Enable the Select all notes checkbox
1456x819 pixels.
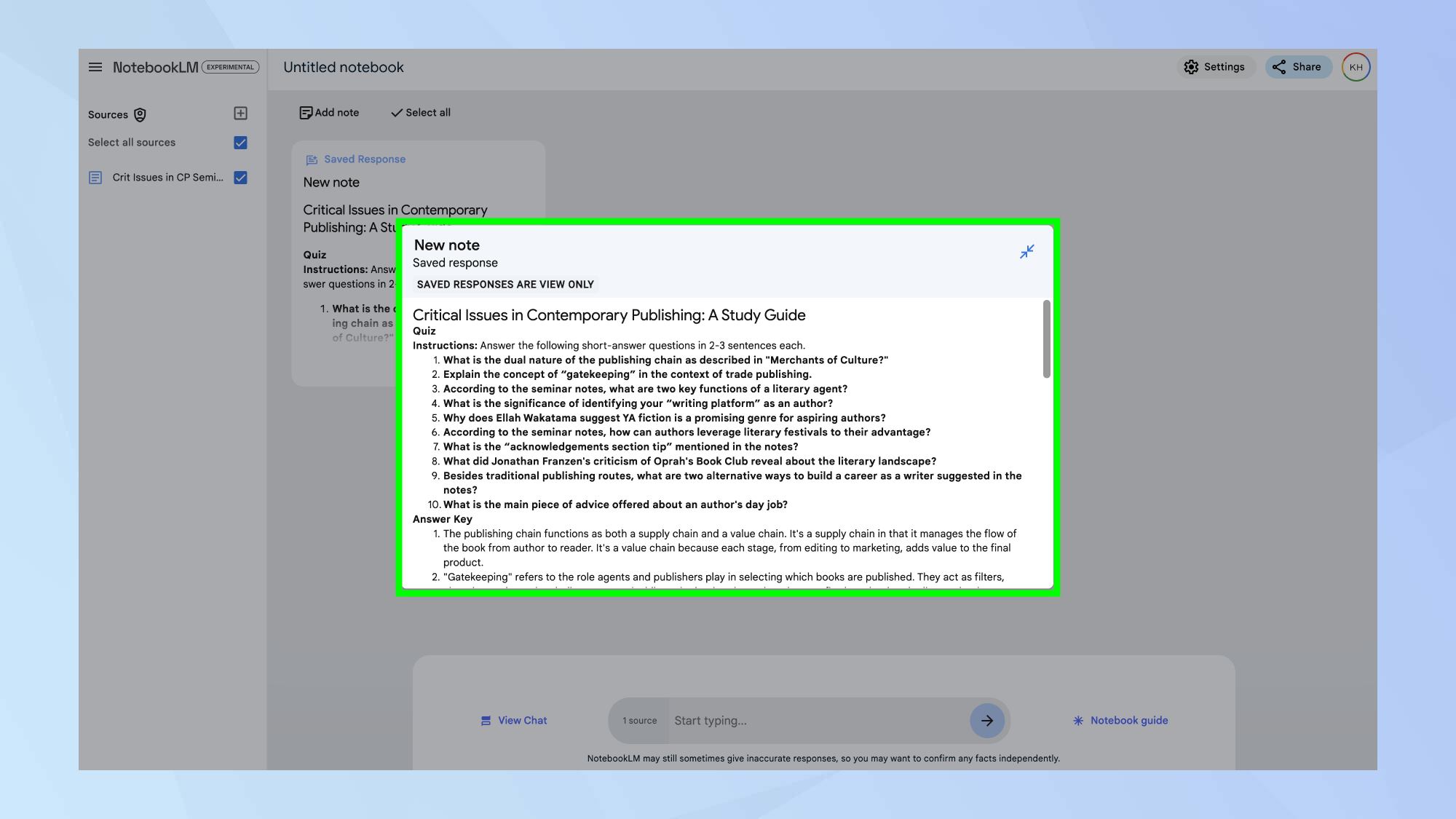click(x=419, y=112)
